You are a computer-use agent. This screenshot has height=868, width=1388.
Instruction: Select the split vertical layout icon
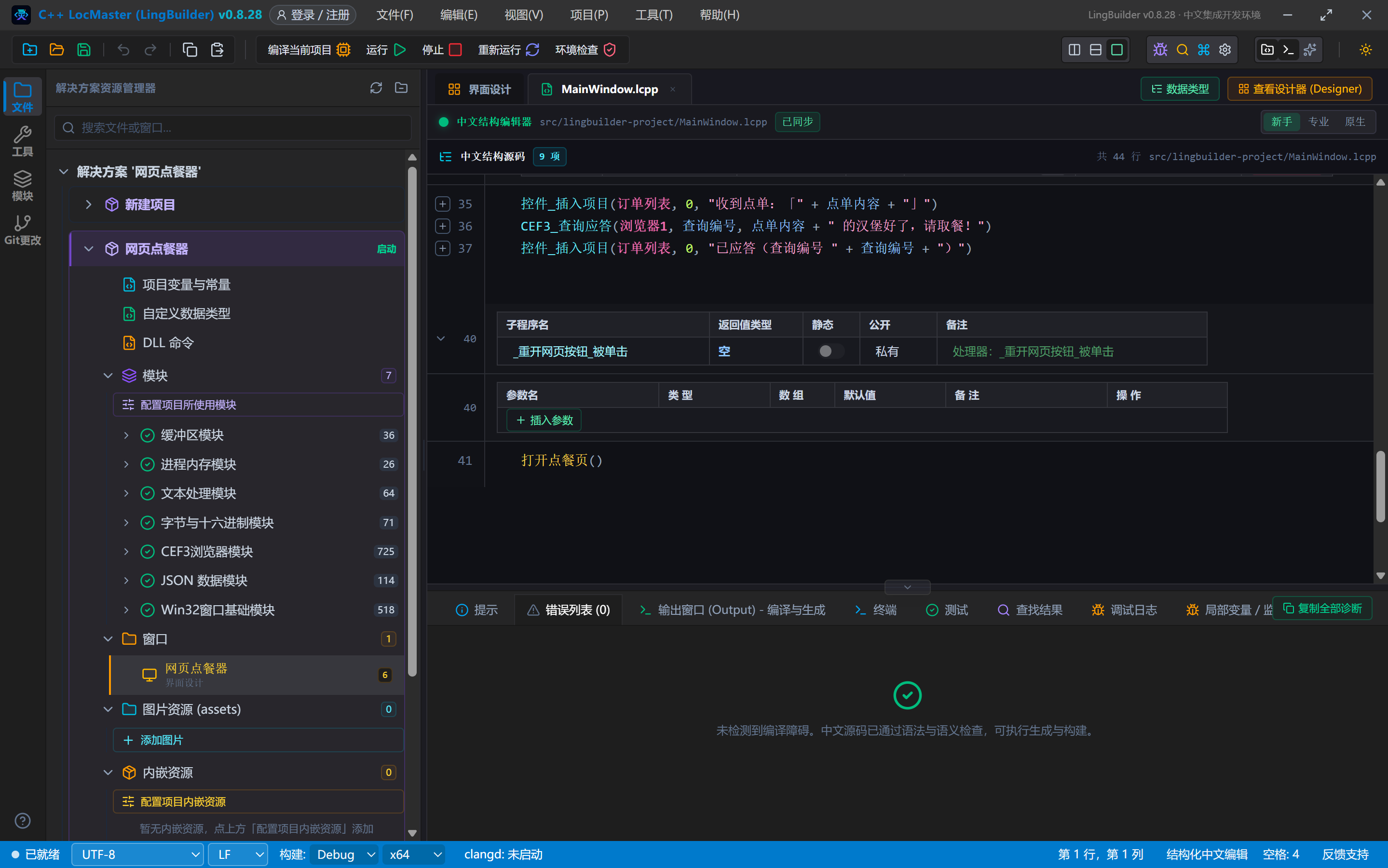click(1075, 50)
